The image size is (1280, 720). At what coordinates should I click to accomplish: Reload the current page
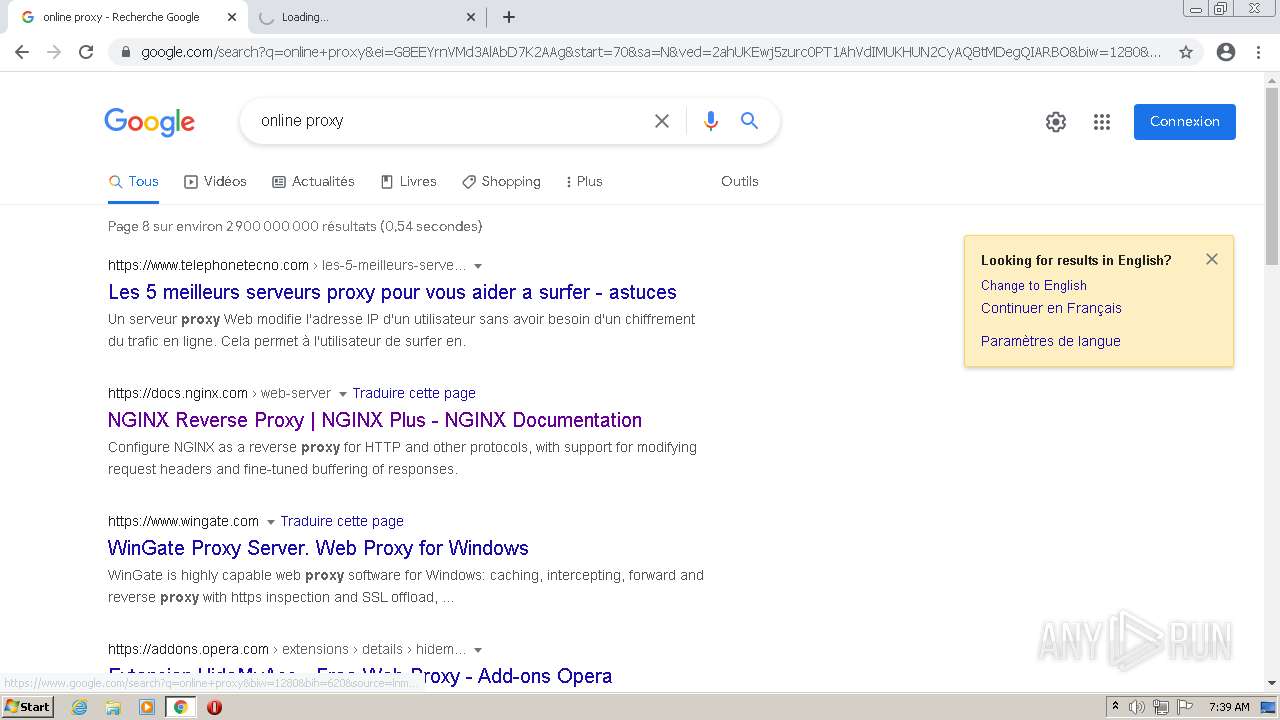coord(86,52)
